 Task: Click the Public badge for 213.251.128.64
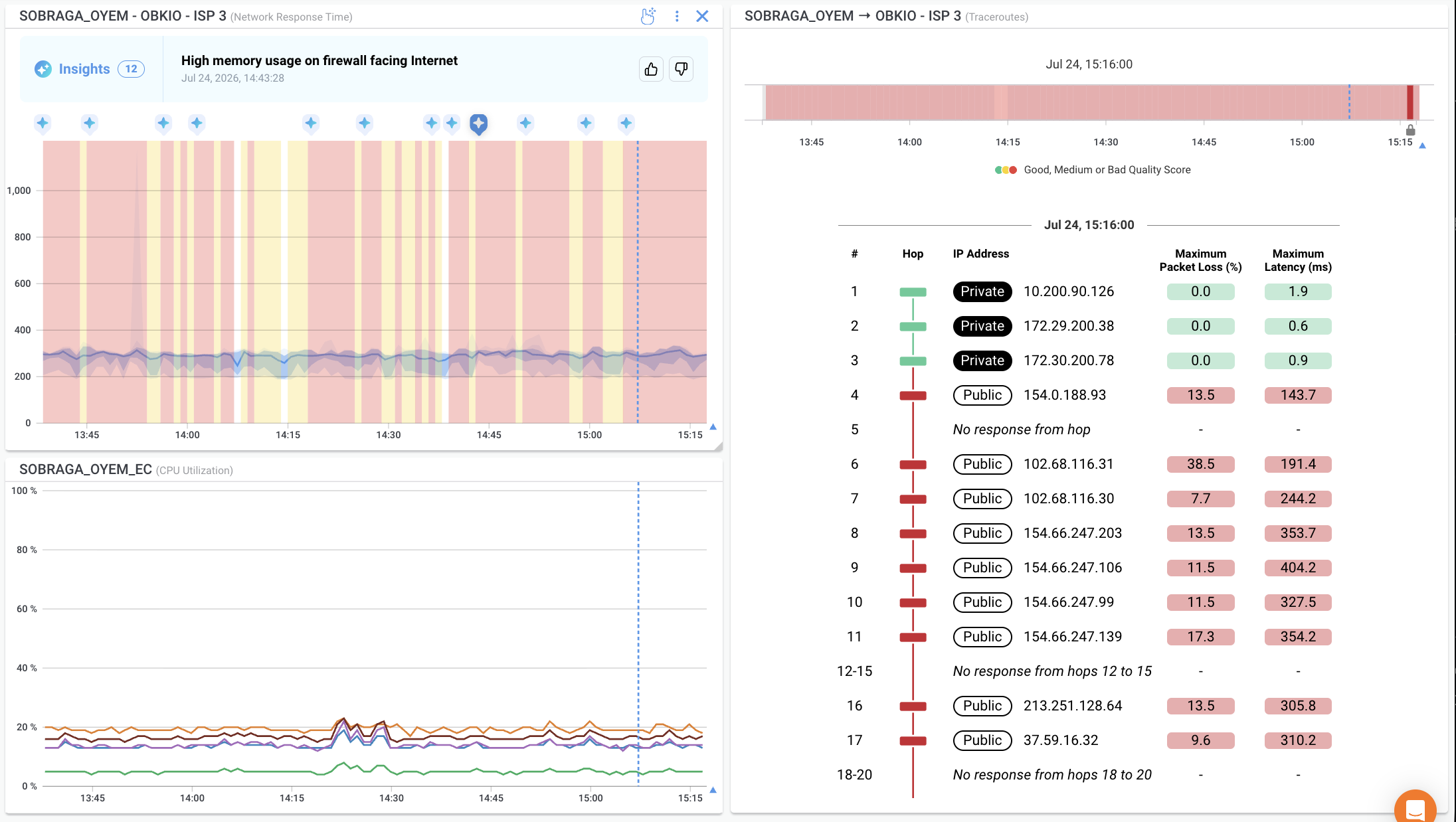(x=982, y=706)
